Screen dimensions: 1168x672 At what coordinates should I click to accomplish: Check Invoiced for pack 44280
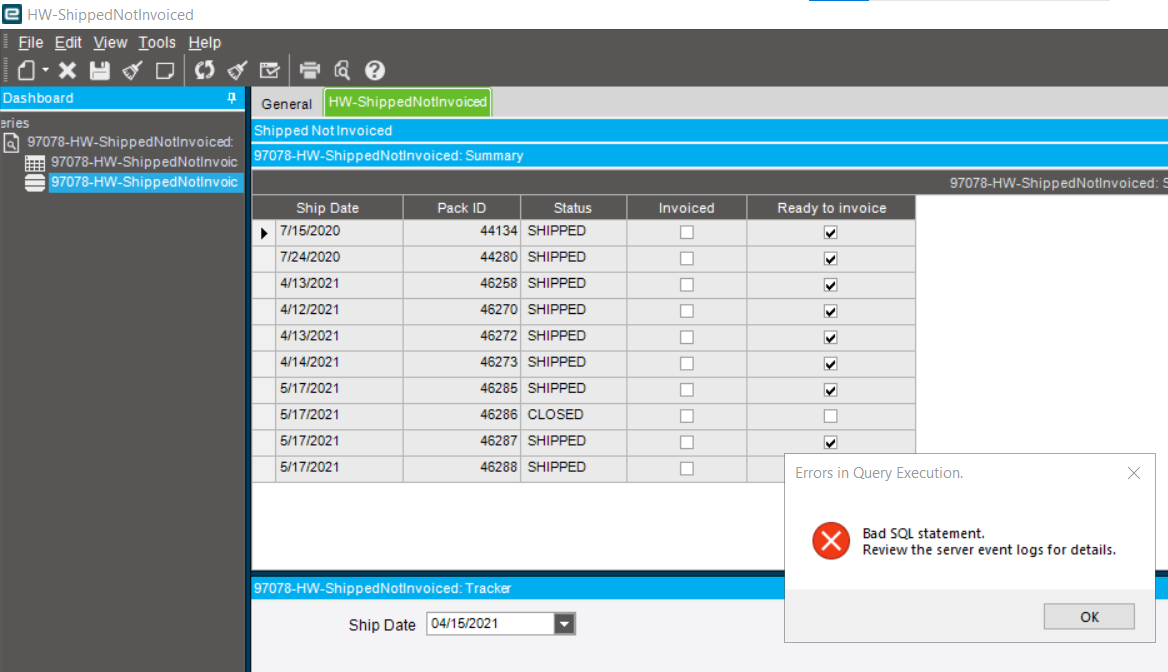tap(687, 259)
